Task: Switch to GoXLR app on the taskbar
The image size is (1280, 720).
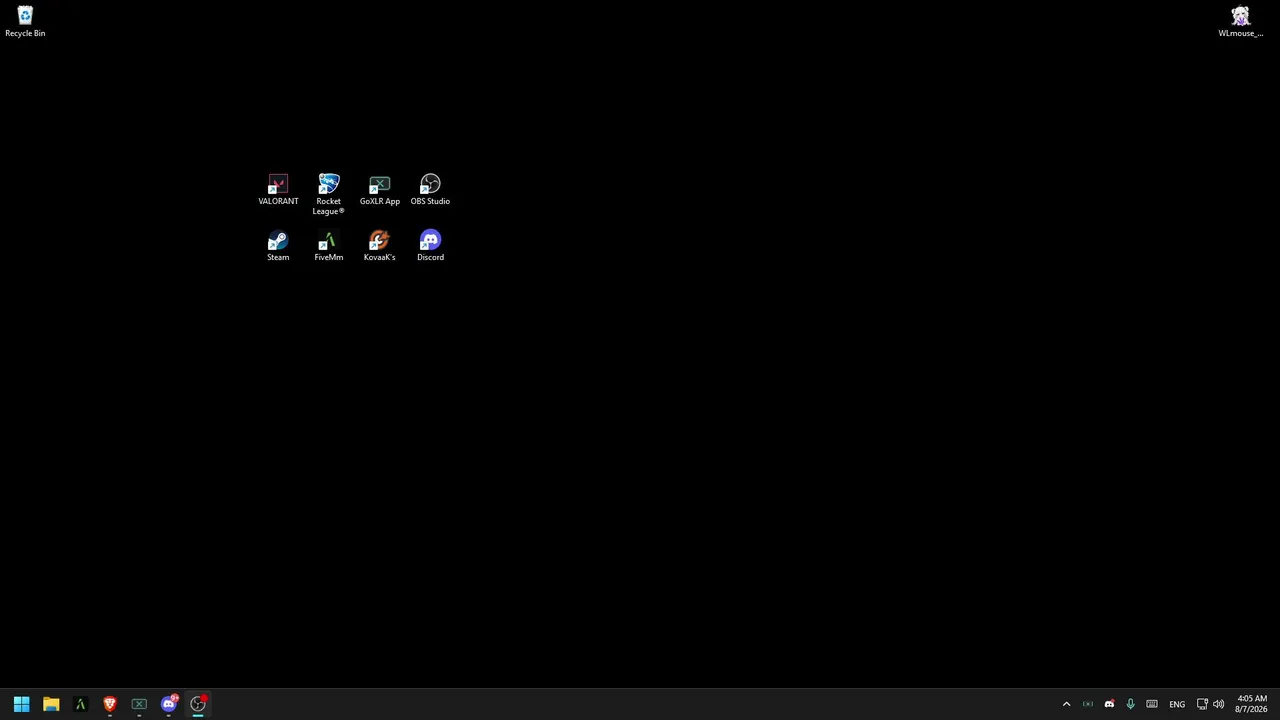Action: pos(139,704)
